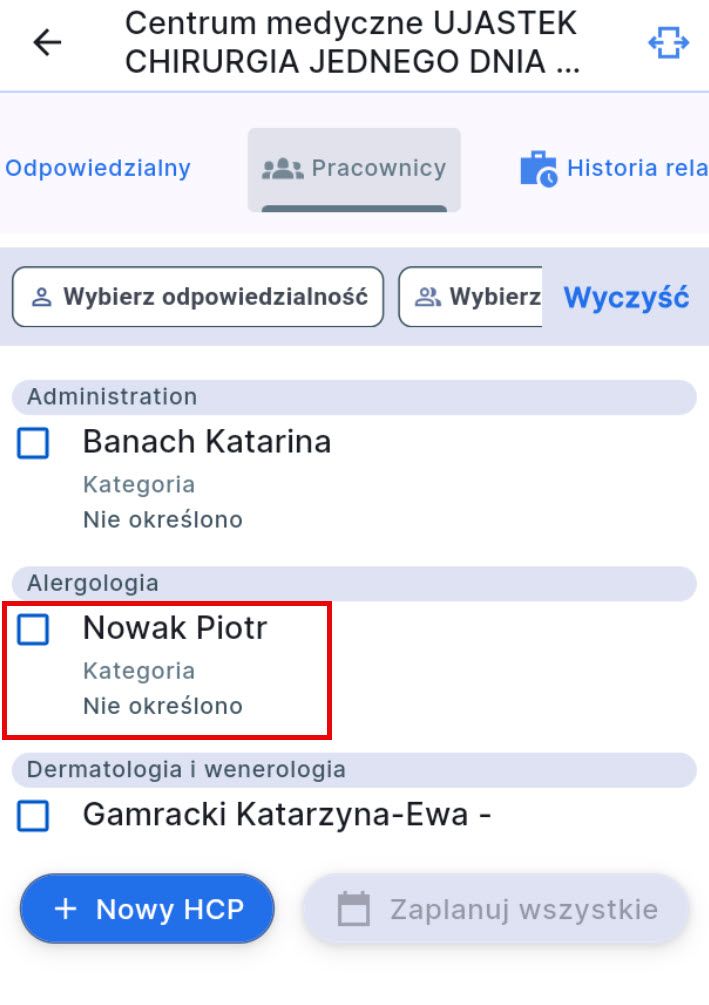Switch to the Odpowiedzialny tab

pyautogui.click(x=97, y=168)
